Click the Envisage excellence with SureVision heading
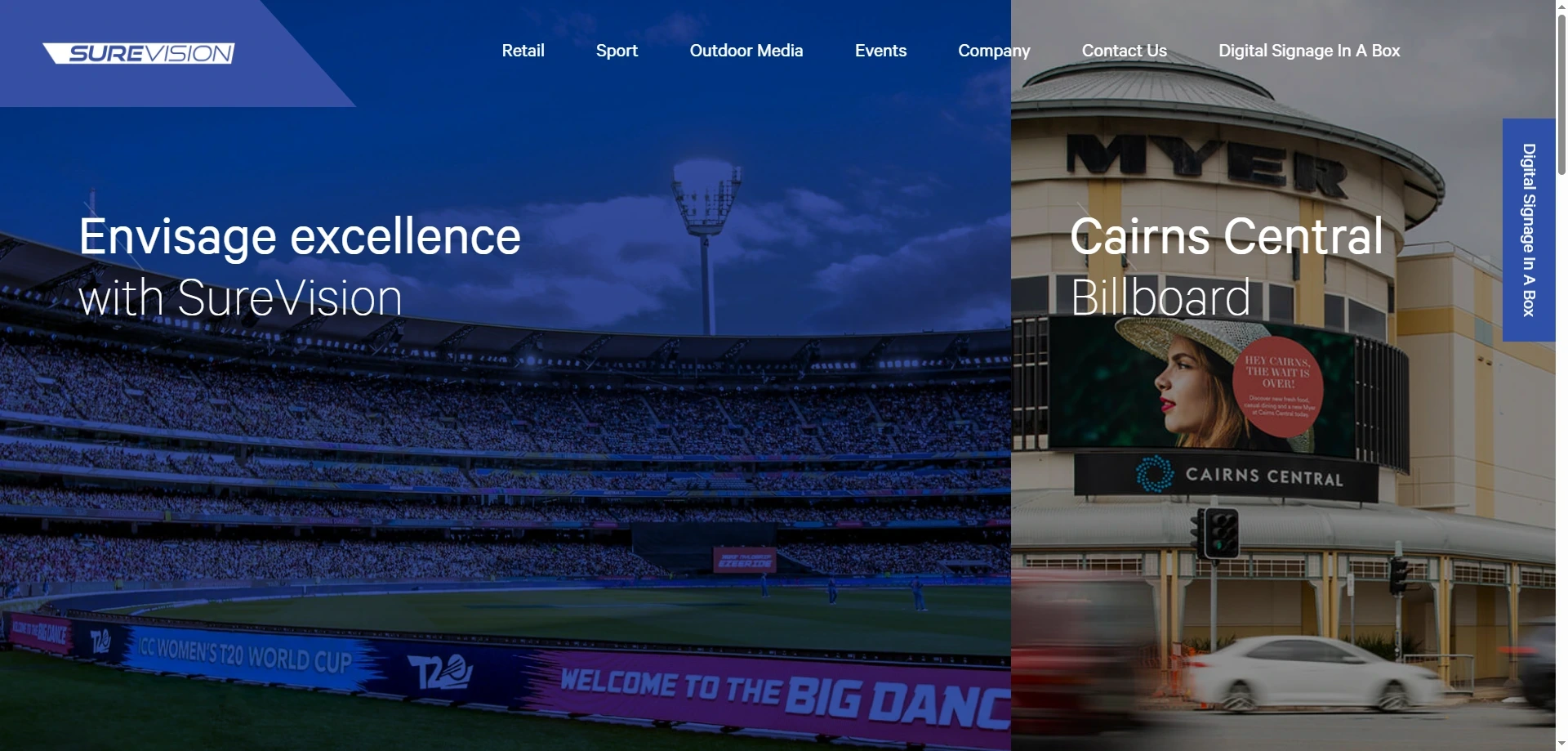 tap(300, 266)
